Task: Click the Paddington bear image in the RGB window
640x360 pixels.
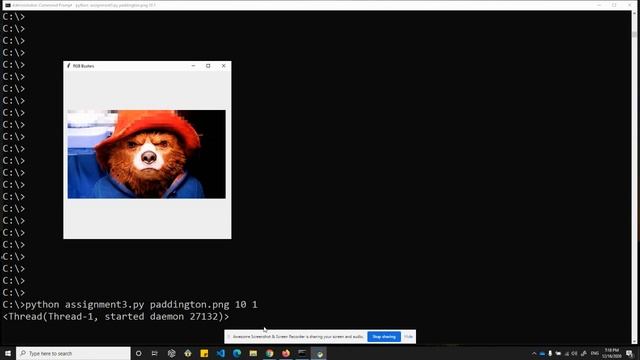Action: [x=147, y=154]
